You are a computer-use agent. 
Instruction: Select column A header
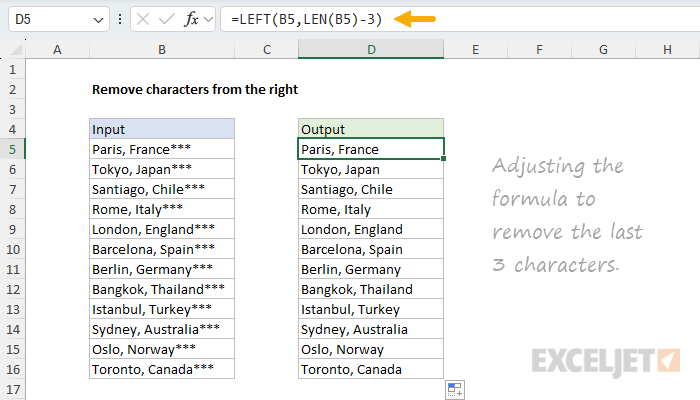coord(57,49)
